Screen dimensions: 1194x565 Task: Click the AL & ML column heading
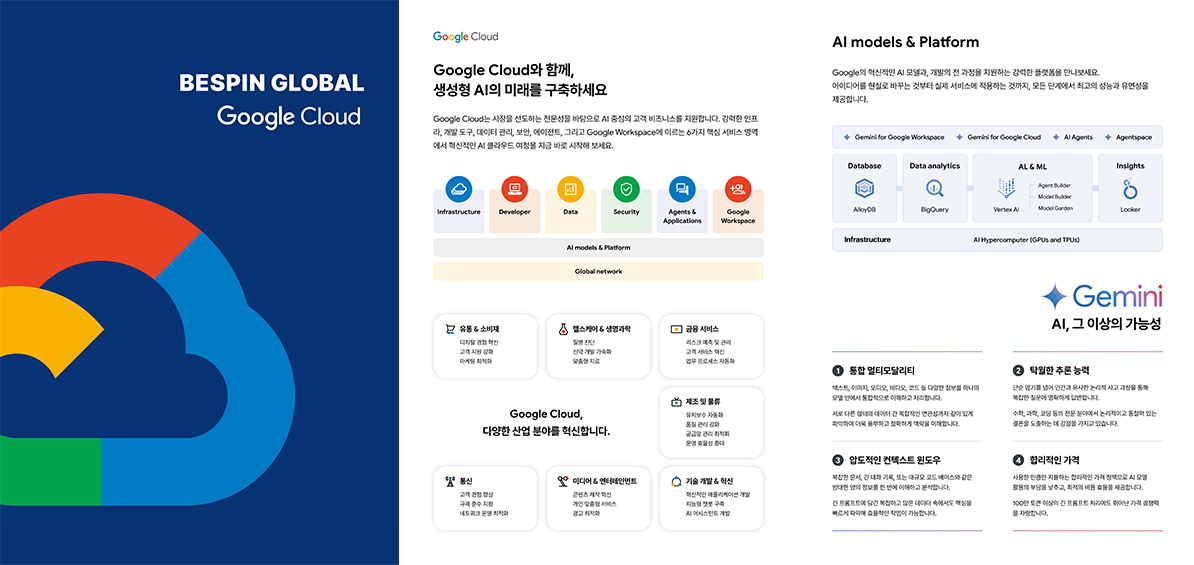[1033, 165]
